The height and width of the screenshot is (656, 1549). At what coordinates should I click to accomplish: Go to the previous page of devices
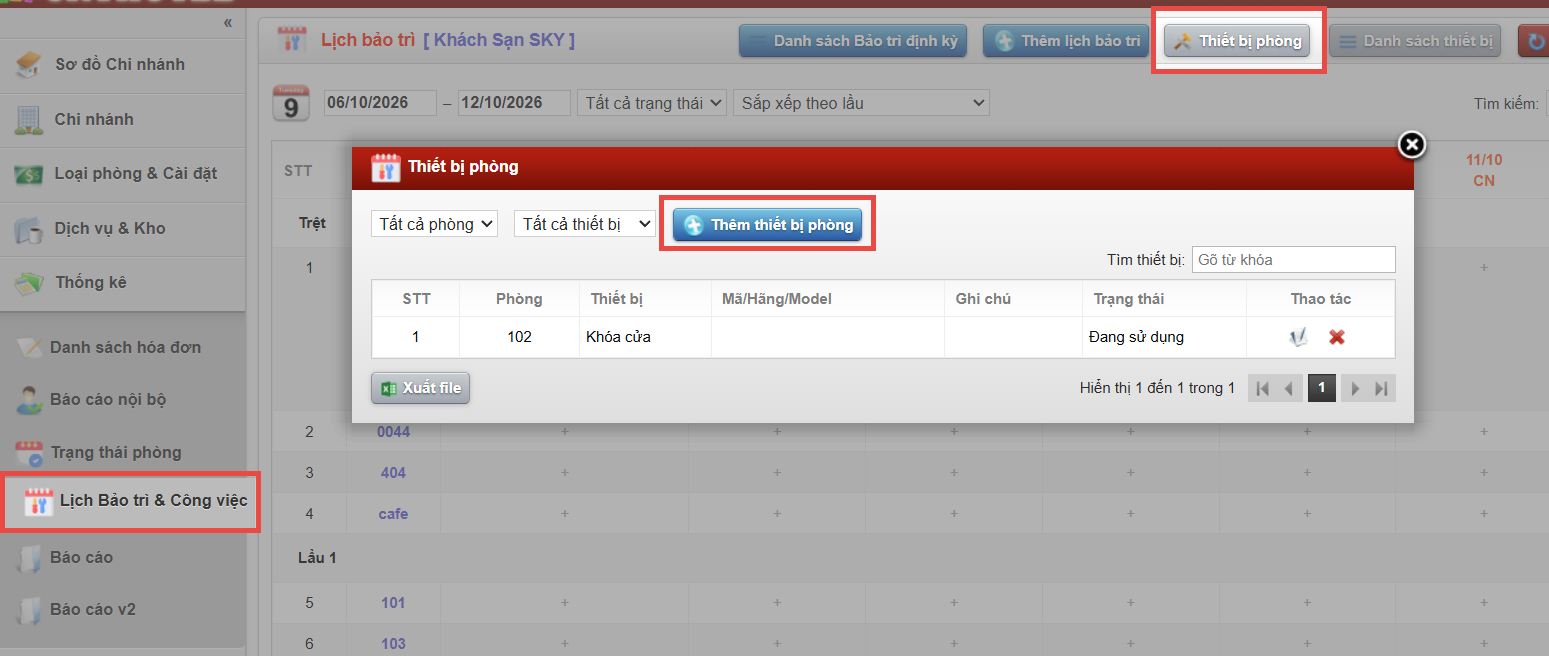[1289, 388]
